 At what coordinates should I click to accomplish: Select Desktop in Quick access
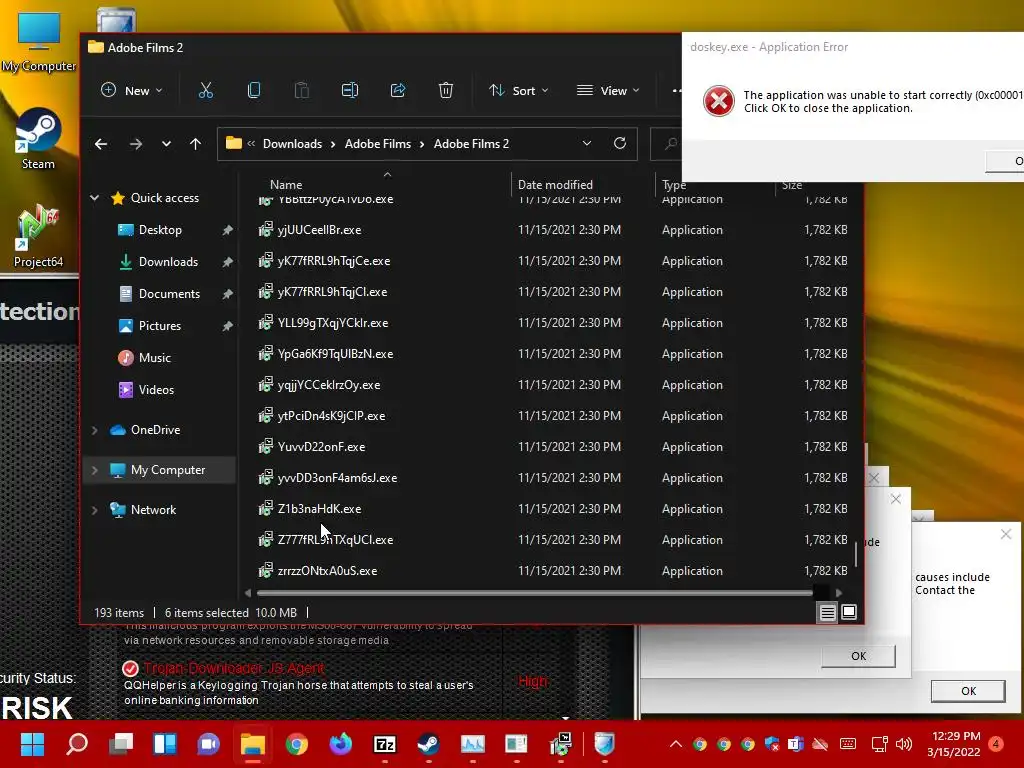click(x=160, y=230)
